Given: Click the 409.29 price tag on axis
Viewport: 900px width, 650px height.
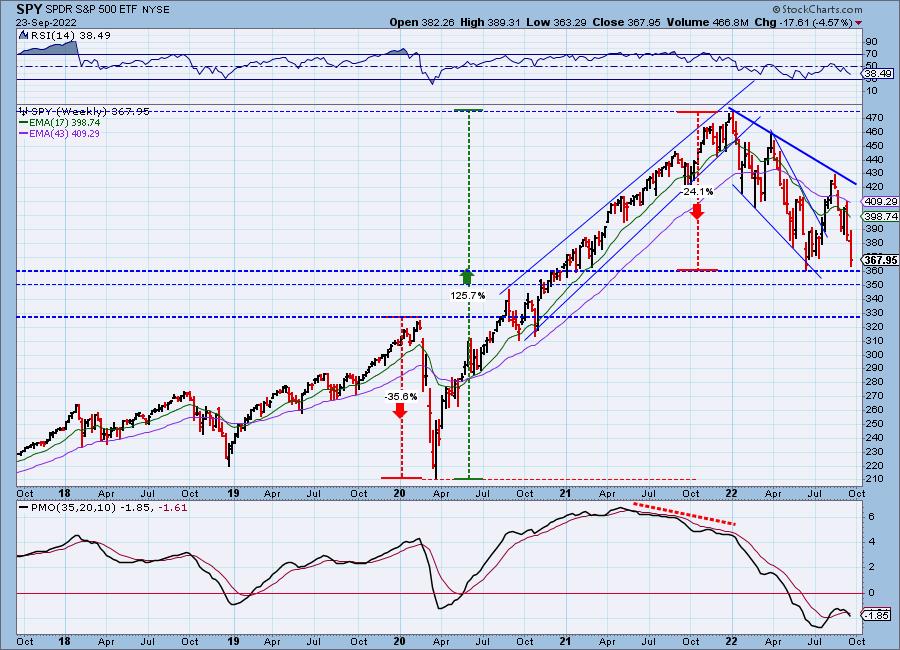Looking at the screenshot, I should [880, 202].
